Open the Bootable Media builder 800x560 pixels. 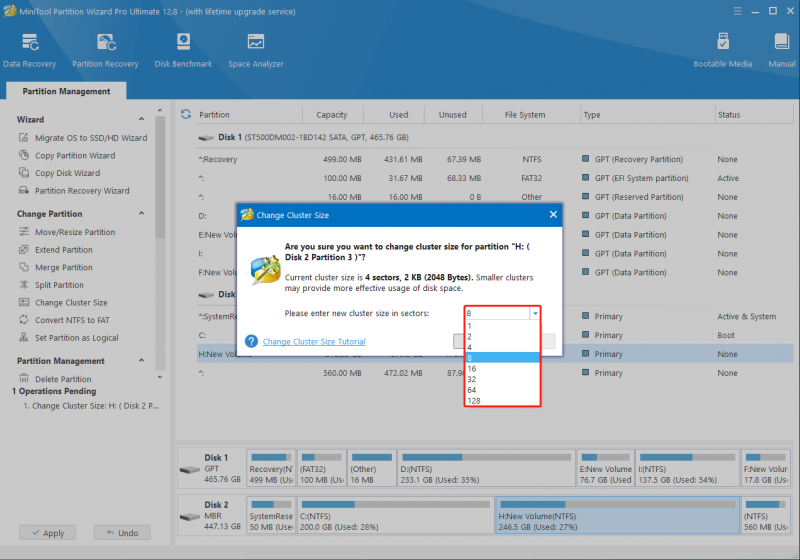click(x=722, y=50)
